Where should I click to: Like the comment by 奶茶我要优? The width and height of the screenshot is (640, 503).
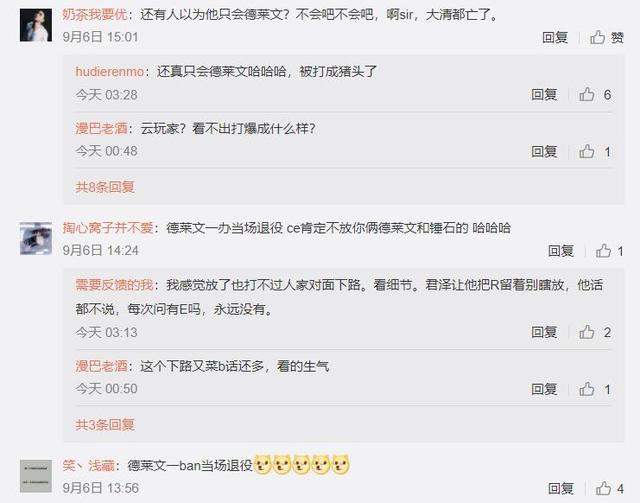(607, 38)
